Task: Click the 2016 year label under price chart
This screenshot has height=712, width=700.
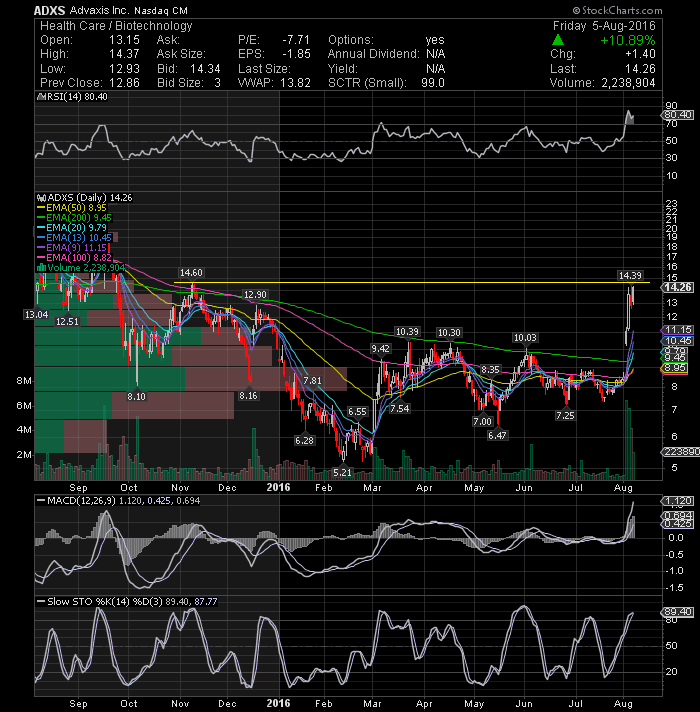Action: [278, 487]
